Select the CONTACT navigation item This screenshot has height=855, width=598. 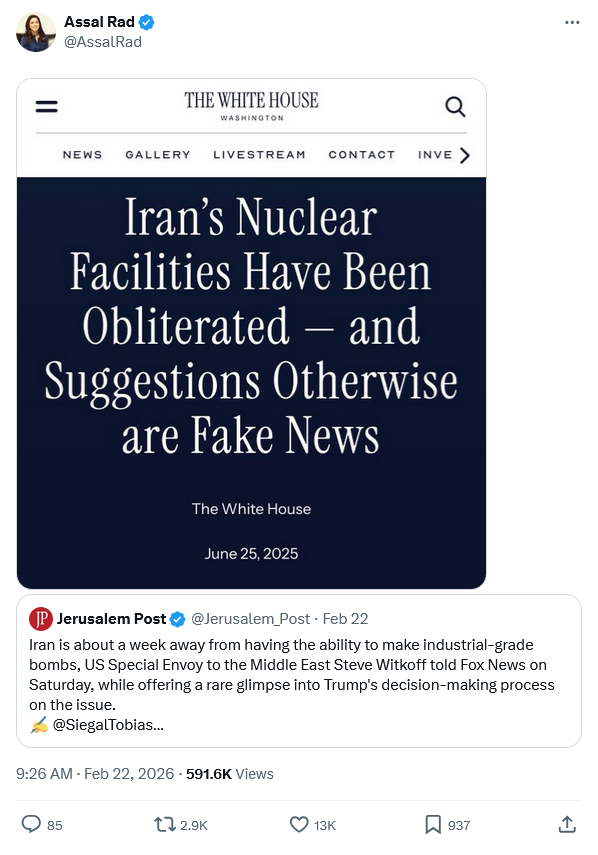tap(361, 154)
